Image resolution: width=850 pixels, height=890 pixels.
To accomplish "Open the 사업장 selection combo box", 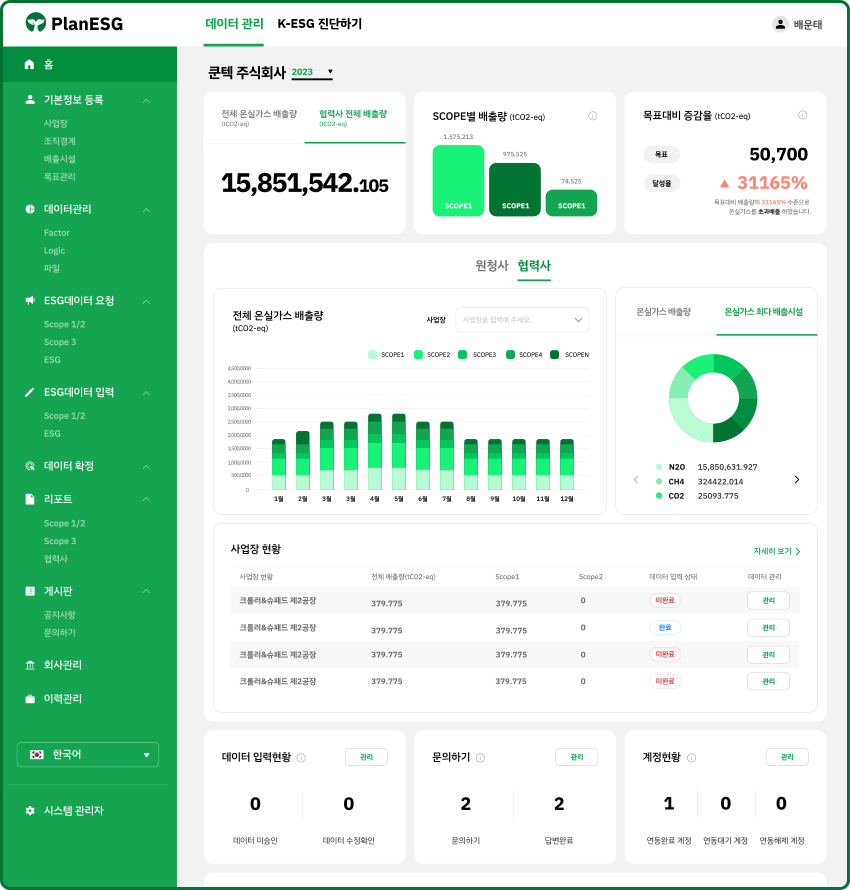I will (x=521, y=320).
